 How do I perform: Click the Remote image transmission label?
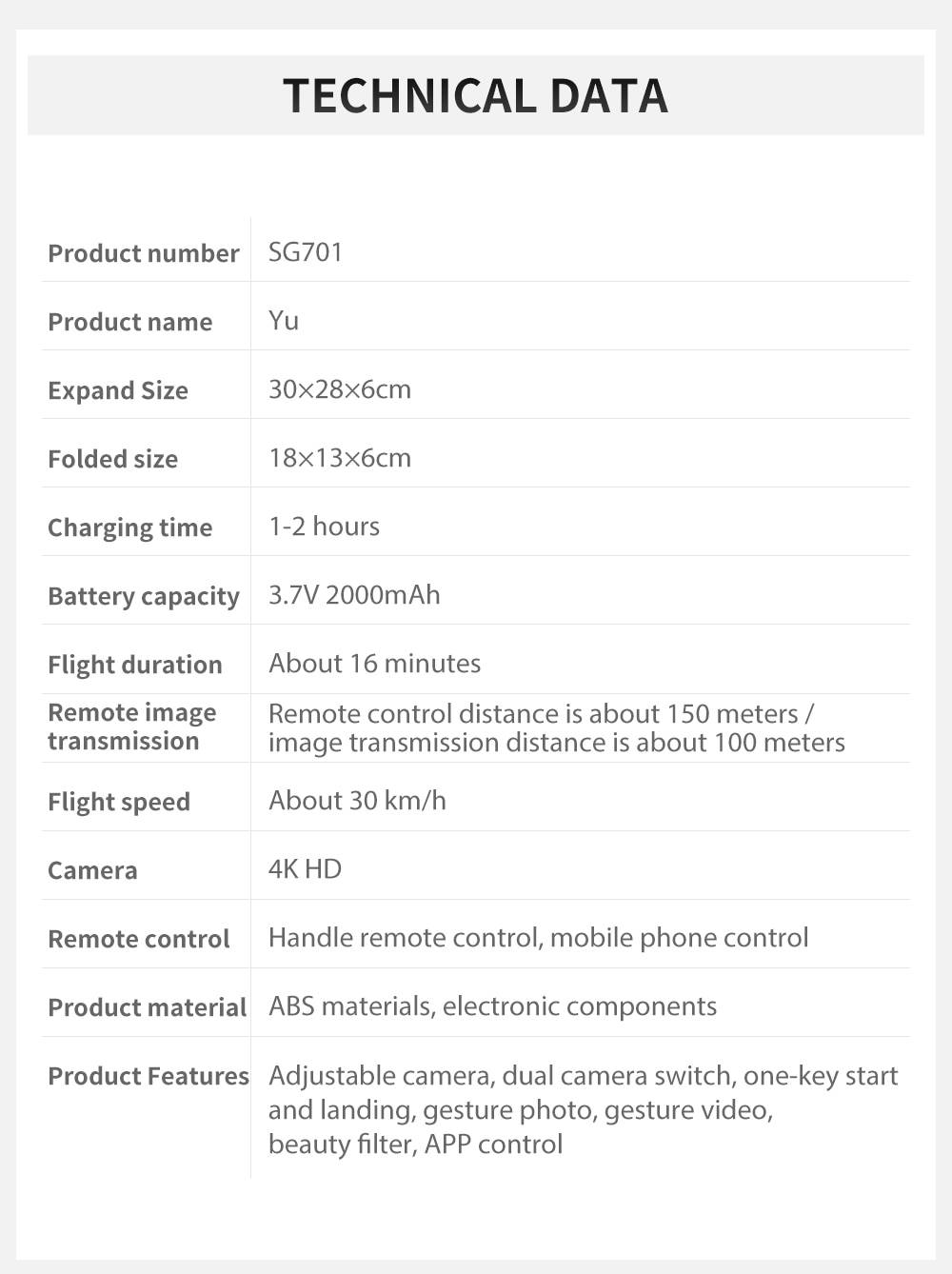pos(132,727)
